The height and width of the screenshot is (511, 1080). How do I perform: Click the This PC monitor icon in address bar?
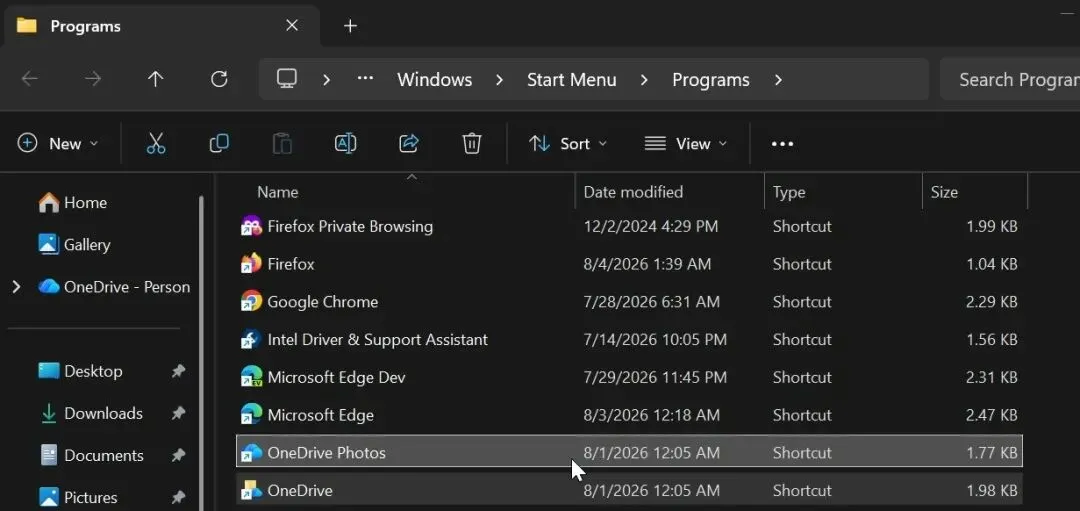pyautogui.click(x=287, y=79)
